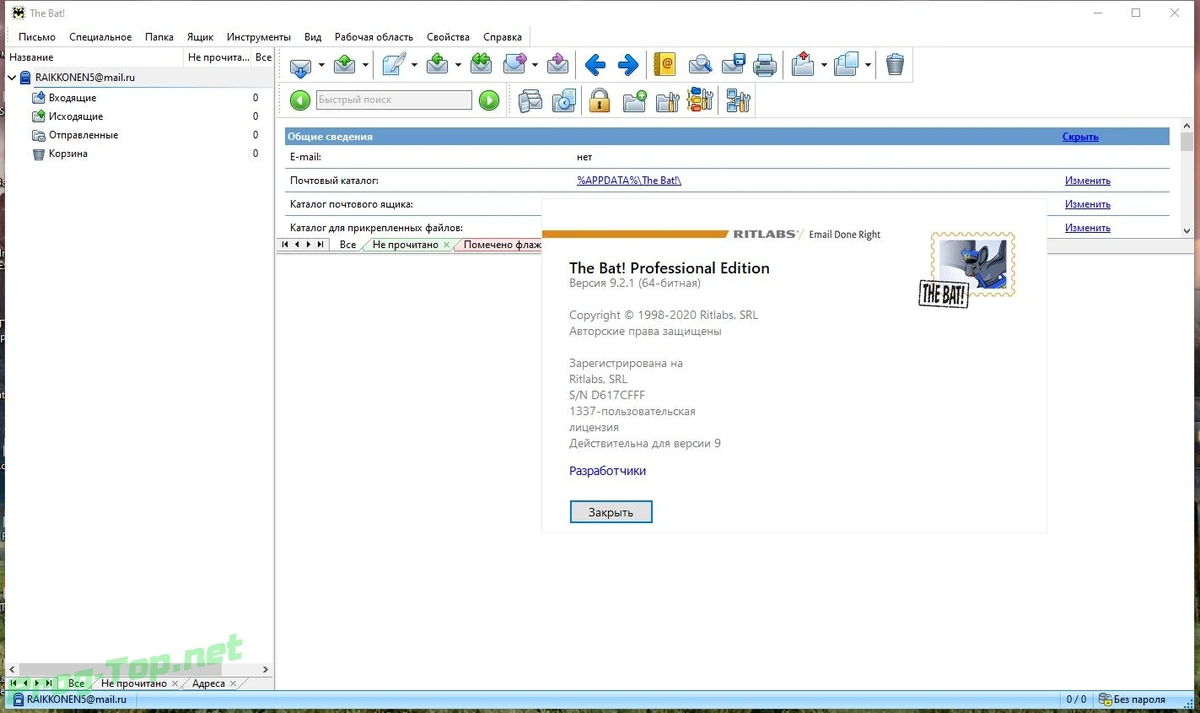The height and width of the screenshot is (713, 1200).
Task: Click the move to folder icon
Action: (802, 66)
